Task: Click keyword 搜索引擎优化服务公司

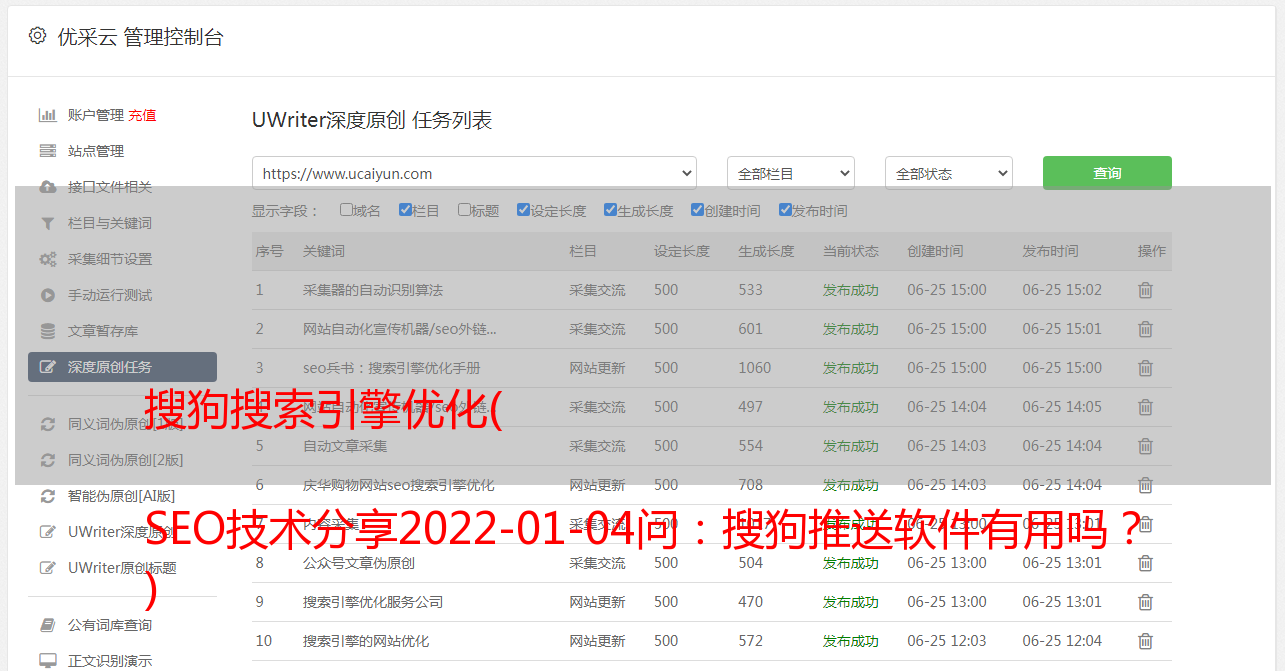Action: (373, 602)
